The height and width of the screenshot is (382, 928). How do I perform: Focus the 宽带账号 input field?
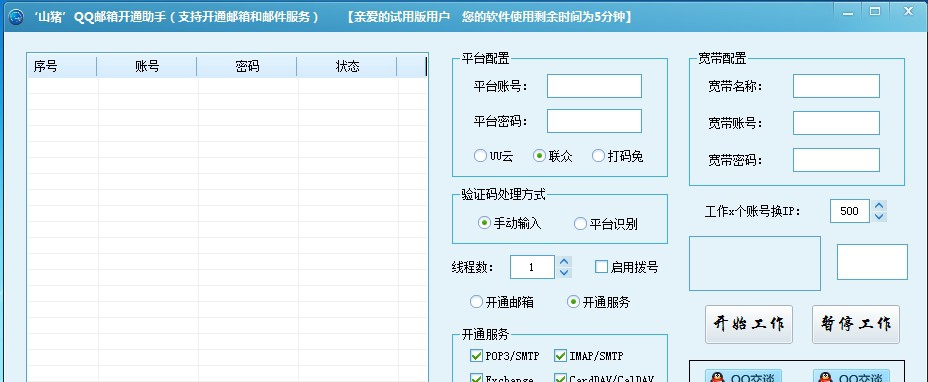tap(836, 123)
